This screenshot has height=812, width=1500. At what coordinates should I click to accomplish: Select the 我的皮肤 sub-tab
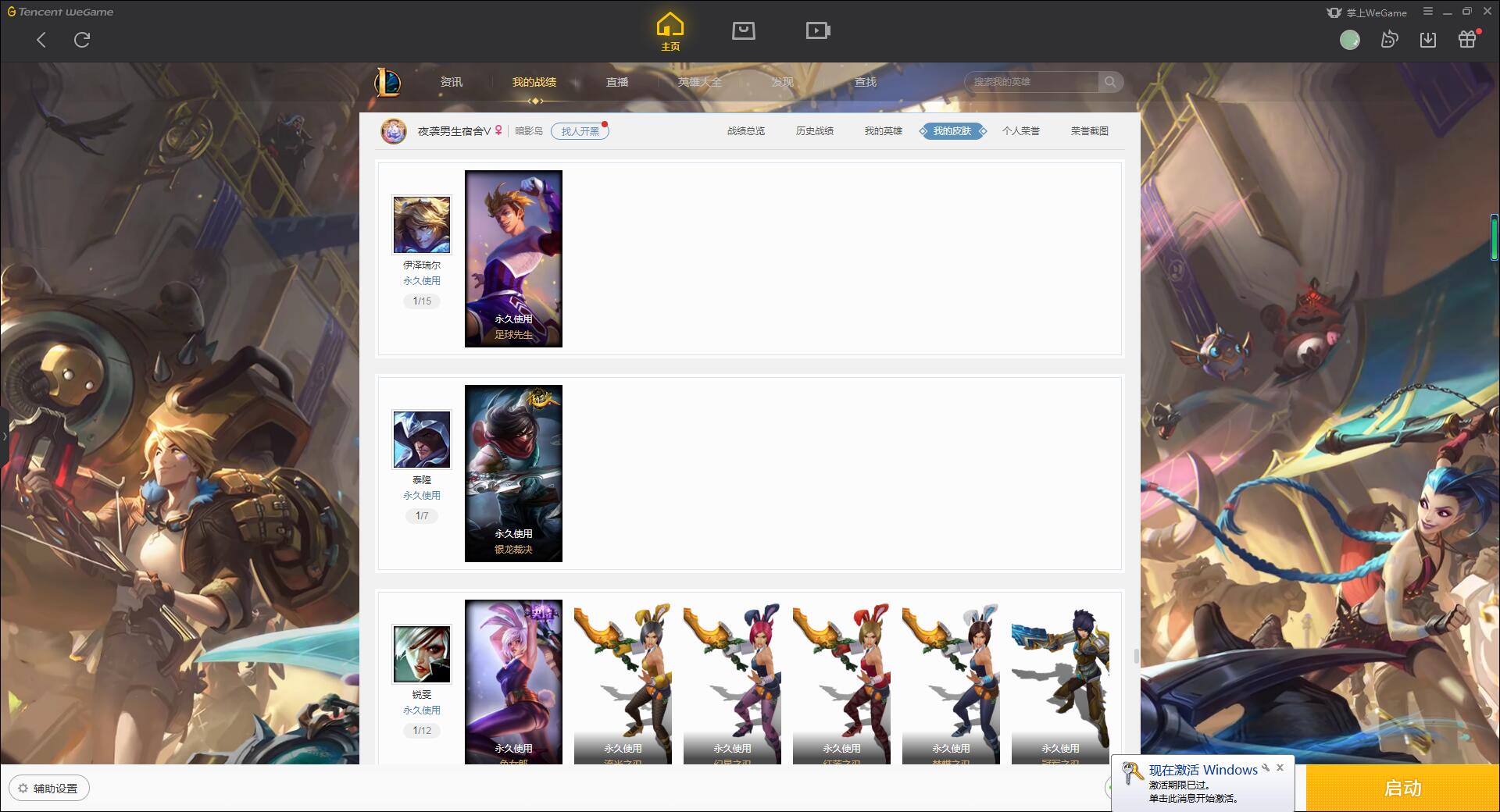(952, 131)
